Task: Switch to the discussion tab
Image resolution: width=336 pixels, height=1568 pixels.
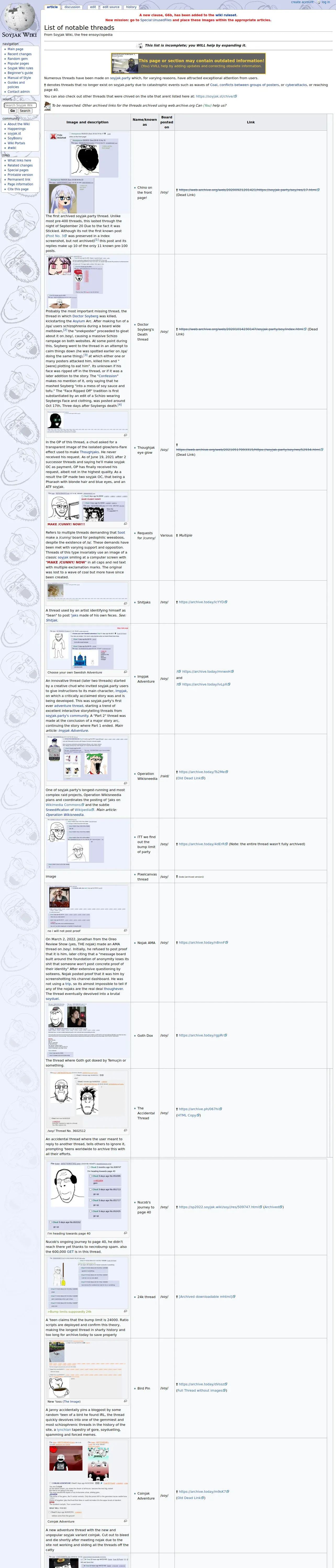Action: point(72,7)
